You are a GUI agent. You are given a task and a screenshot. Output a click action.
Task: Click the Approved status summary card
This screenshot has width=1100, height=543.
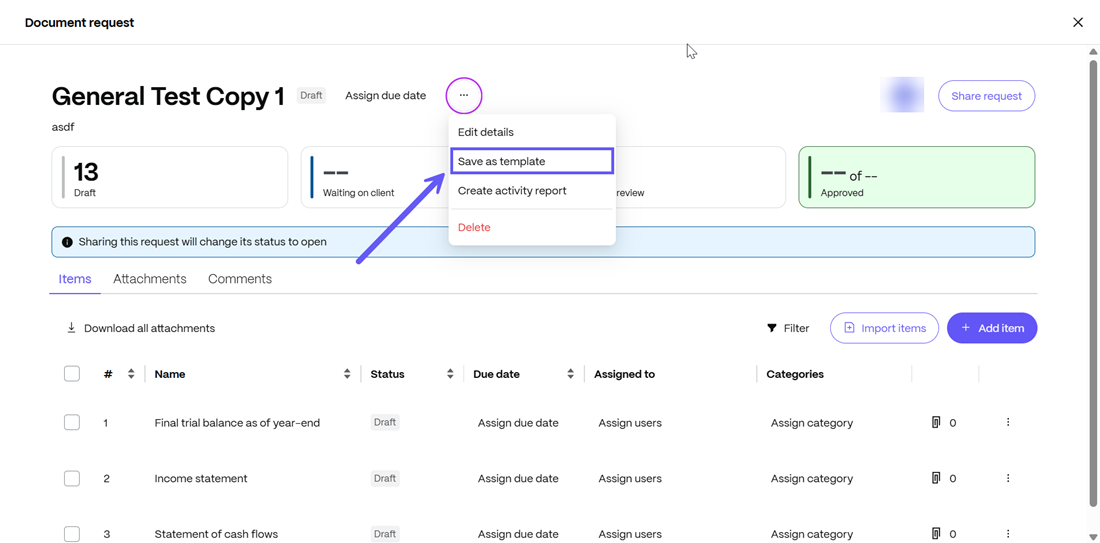(x=916, y=177)
